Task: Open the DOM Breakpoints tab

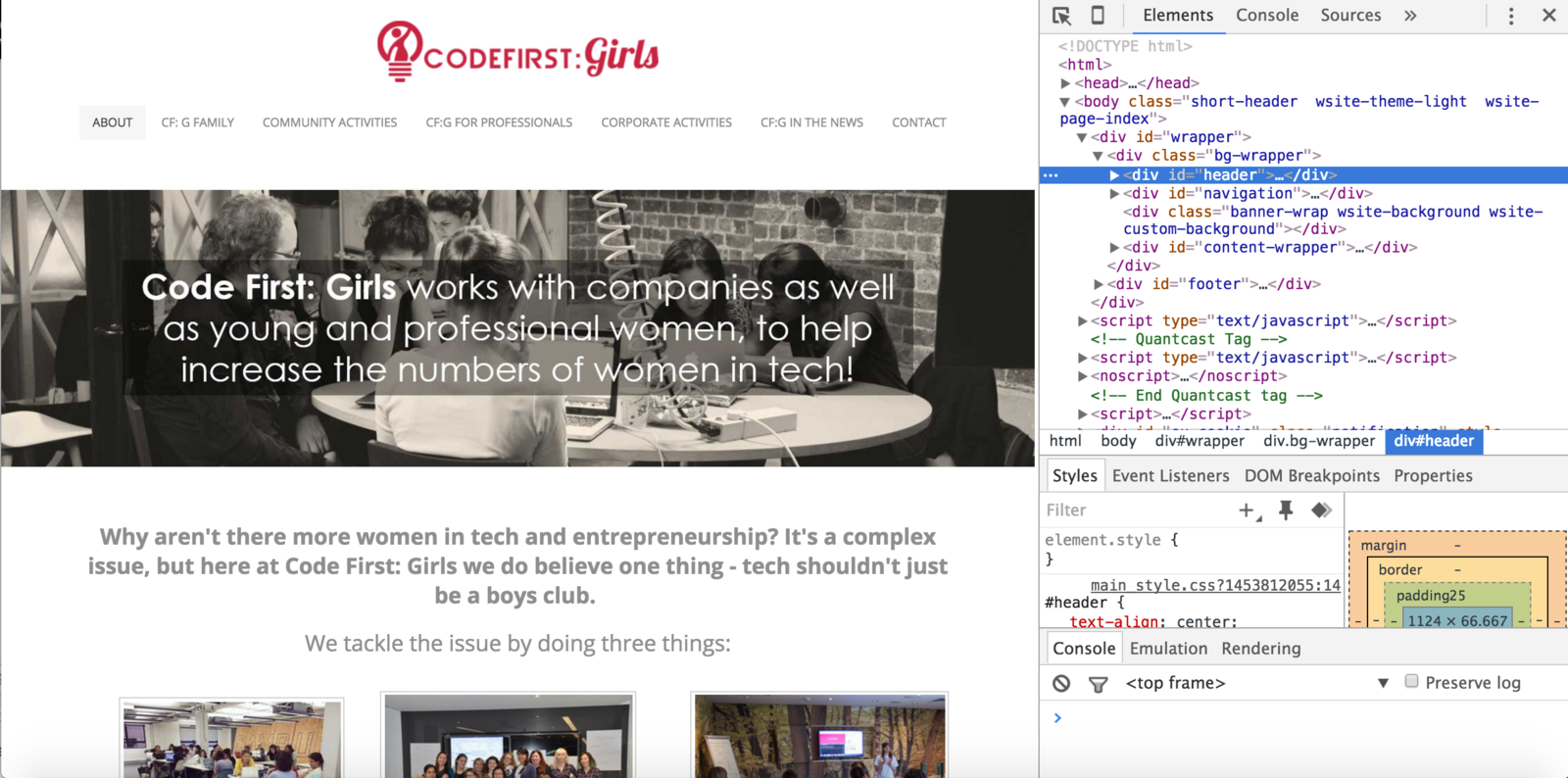Action: tap(1312, 476)
